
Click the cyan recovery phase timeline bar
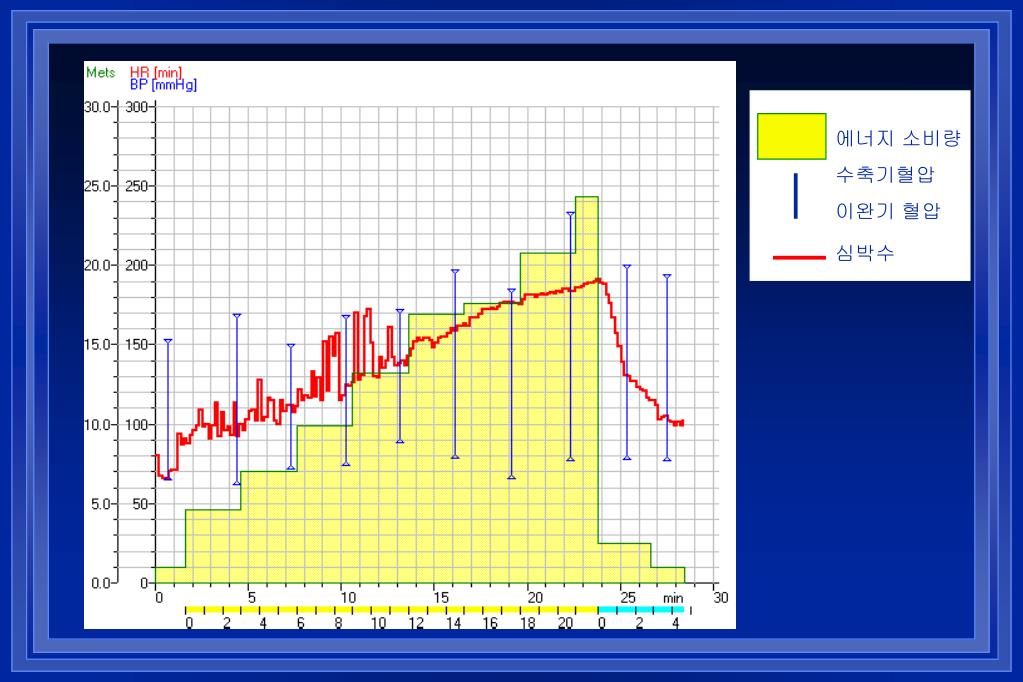point(641,610)
